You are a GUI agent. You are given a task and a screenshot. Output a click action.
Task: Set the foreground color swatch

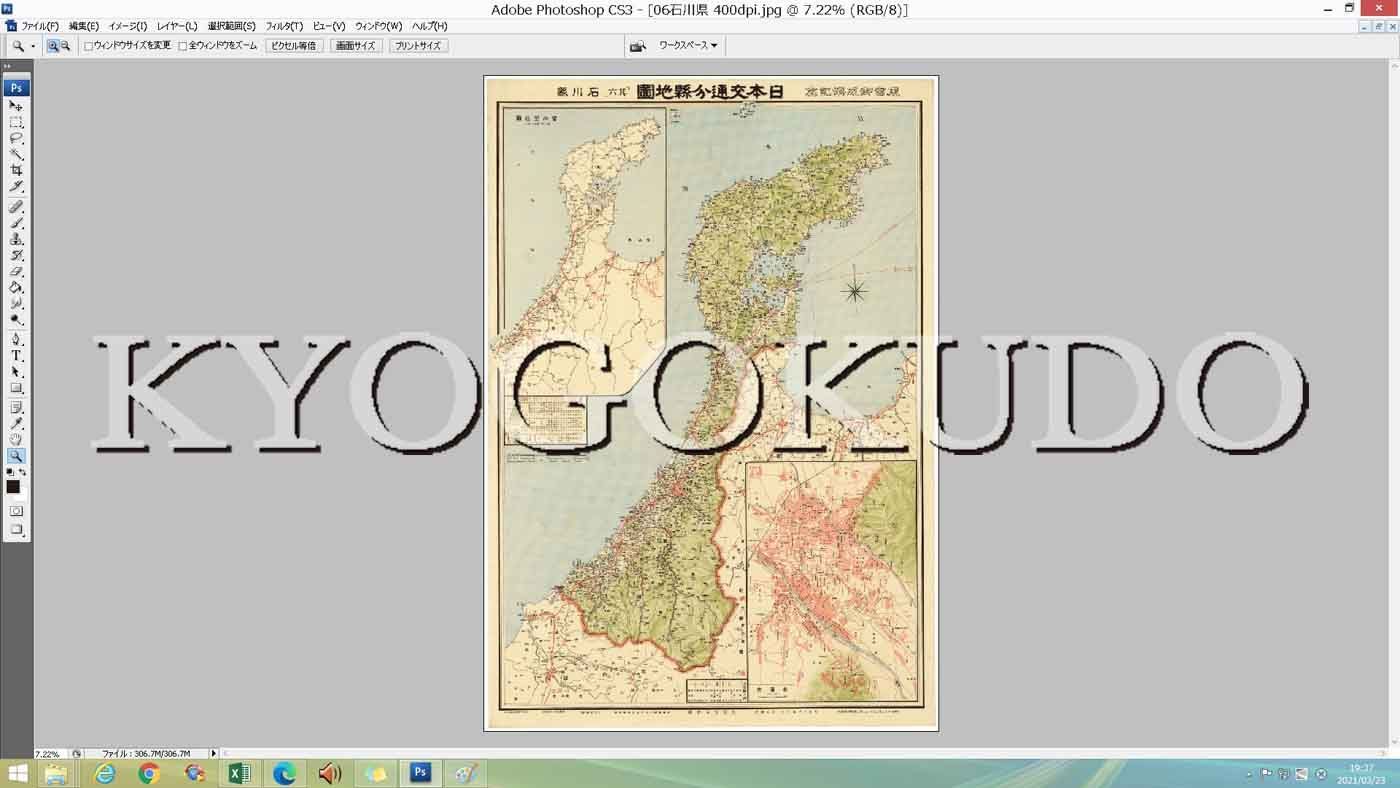pos(13,487)
